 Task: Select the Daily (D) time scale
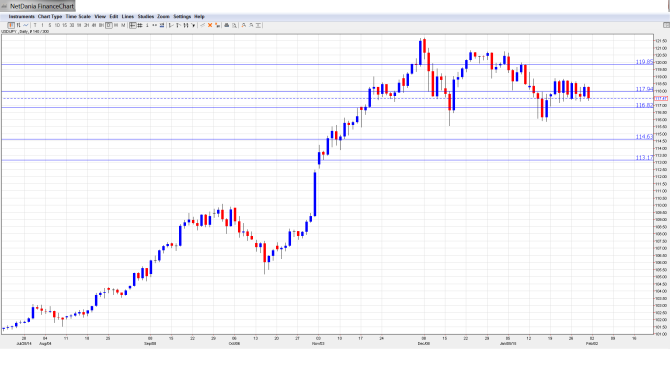[x=109, y=26]
